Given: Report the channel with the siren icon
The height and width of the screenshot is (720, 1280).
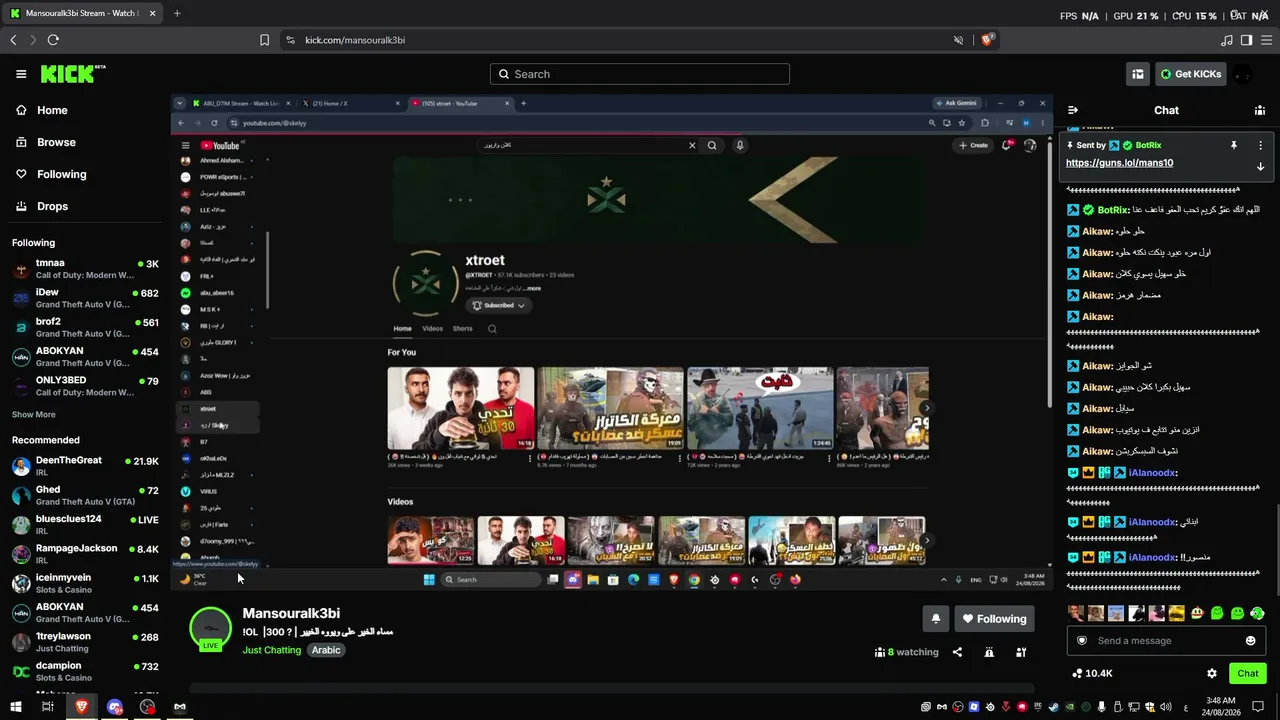Looking at the screenshot, I should 989,652.
